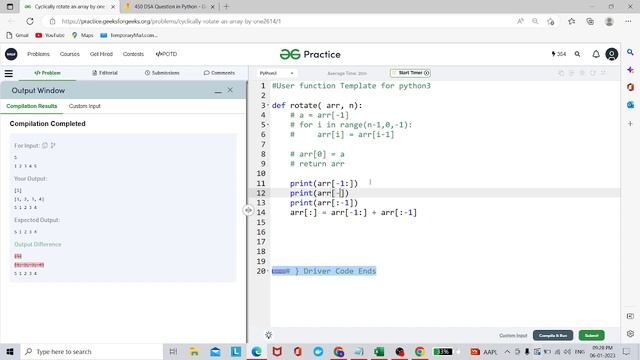Viewport: 640px width, 360px height.
Task: Open the GfG site avatar at header left
Action: [11, 54]
